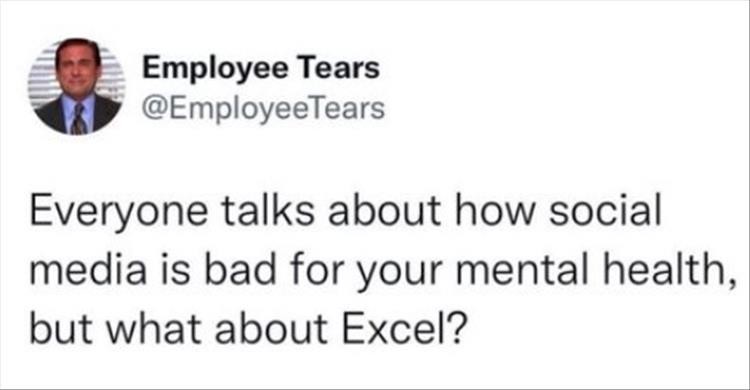750x390 pixels.
Task: Select the word bad in second line
Action: pos(242,270)
